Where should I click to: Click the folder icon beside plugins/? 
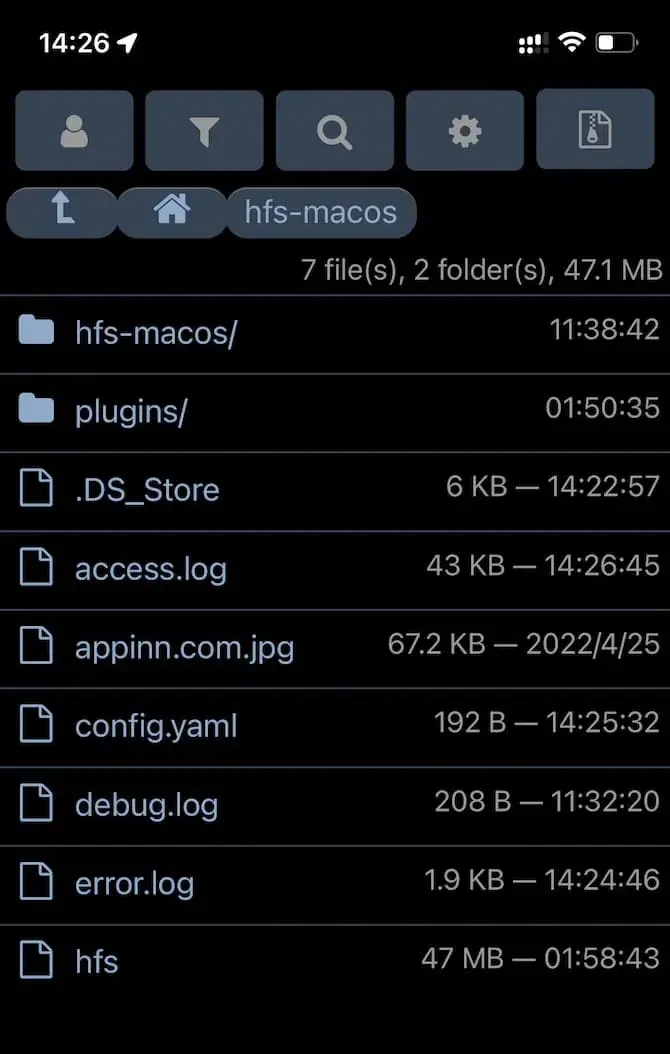[36, 409]
